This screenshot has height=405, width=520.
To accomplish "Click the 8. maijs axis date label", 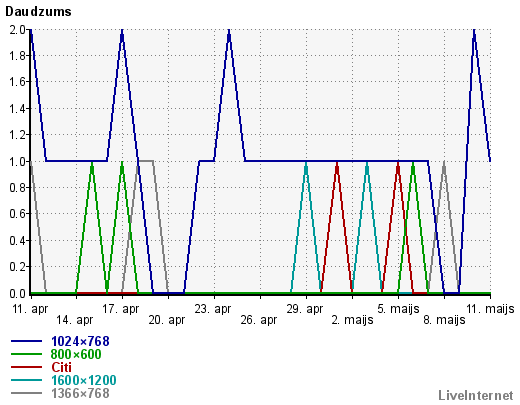I will point(444,320).
